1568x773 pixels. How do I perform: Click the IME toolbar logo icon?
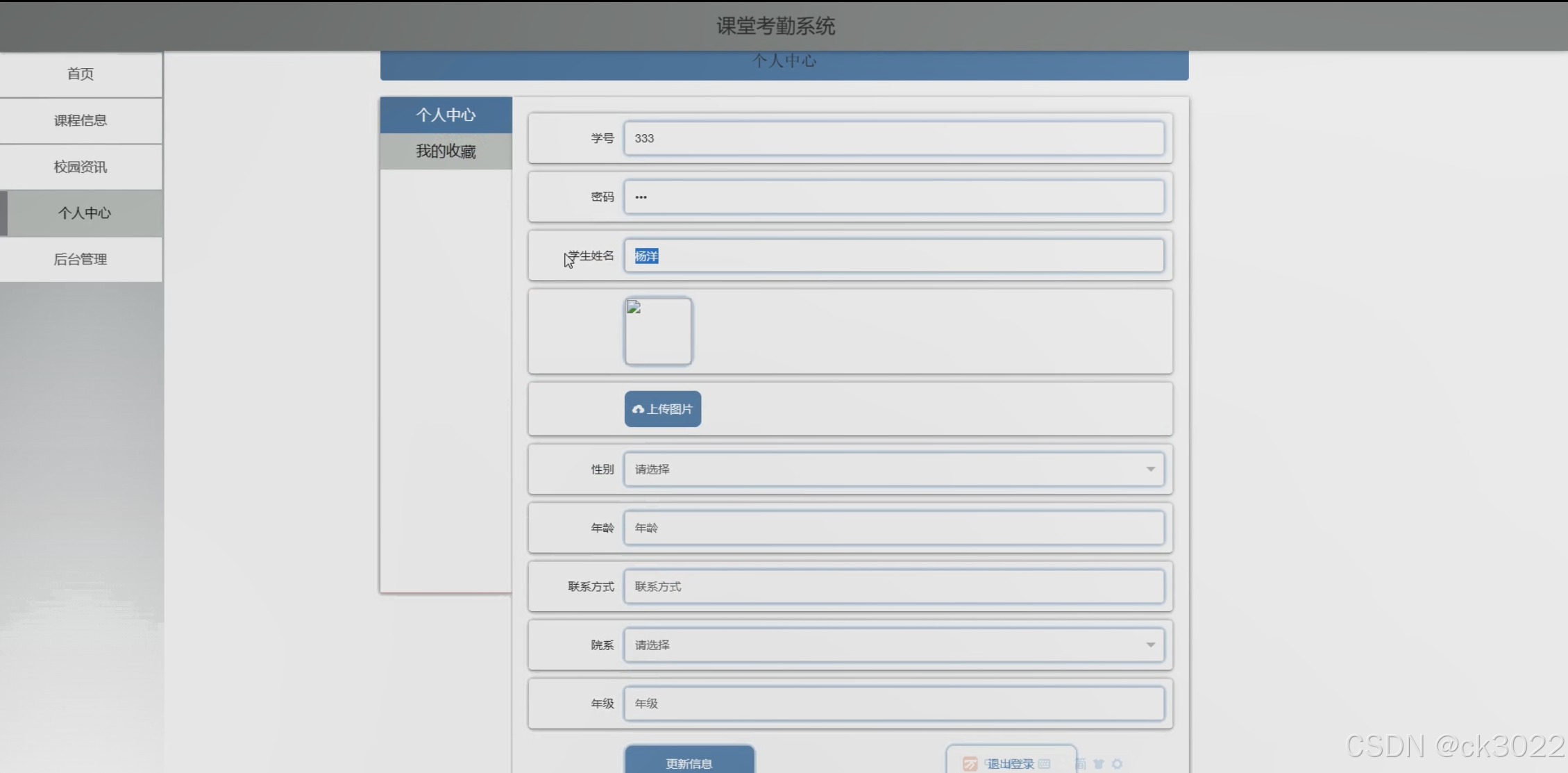click(x=970, y=764)
